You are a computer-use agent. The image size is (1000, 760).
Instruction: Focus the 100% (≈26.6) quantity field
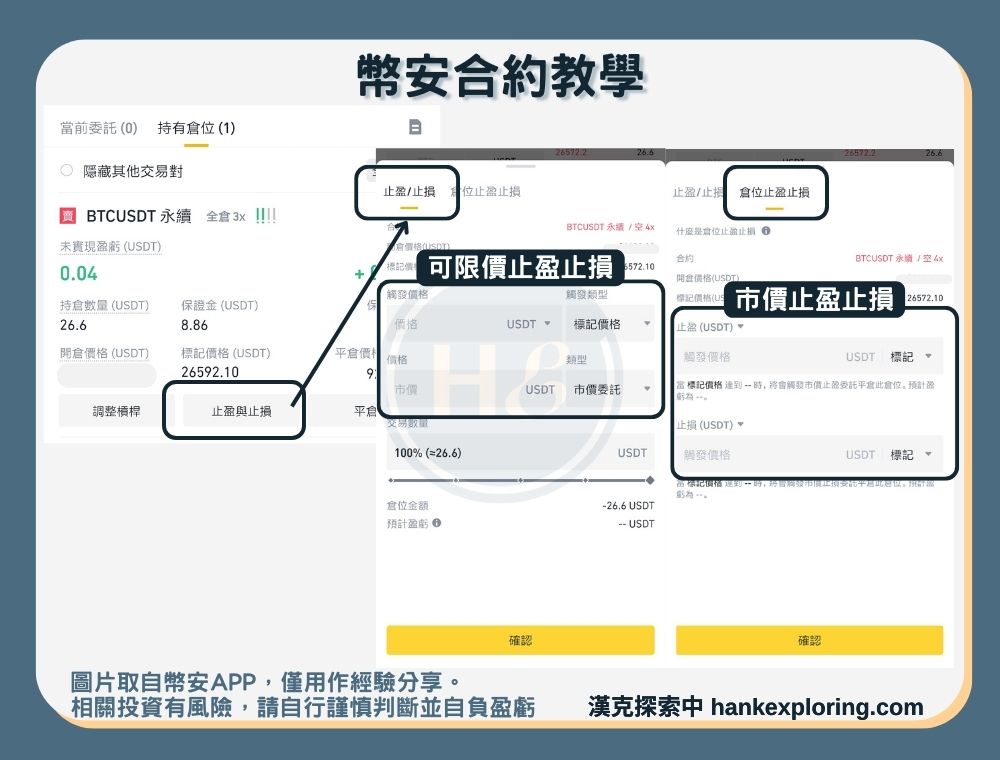click(x=520, y=453)
